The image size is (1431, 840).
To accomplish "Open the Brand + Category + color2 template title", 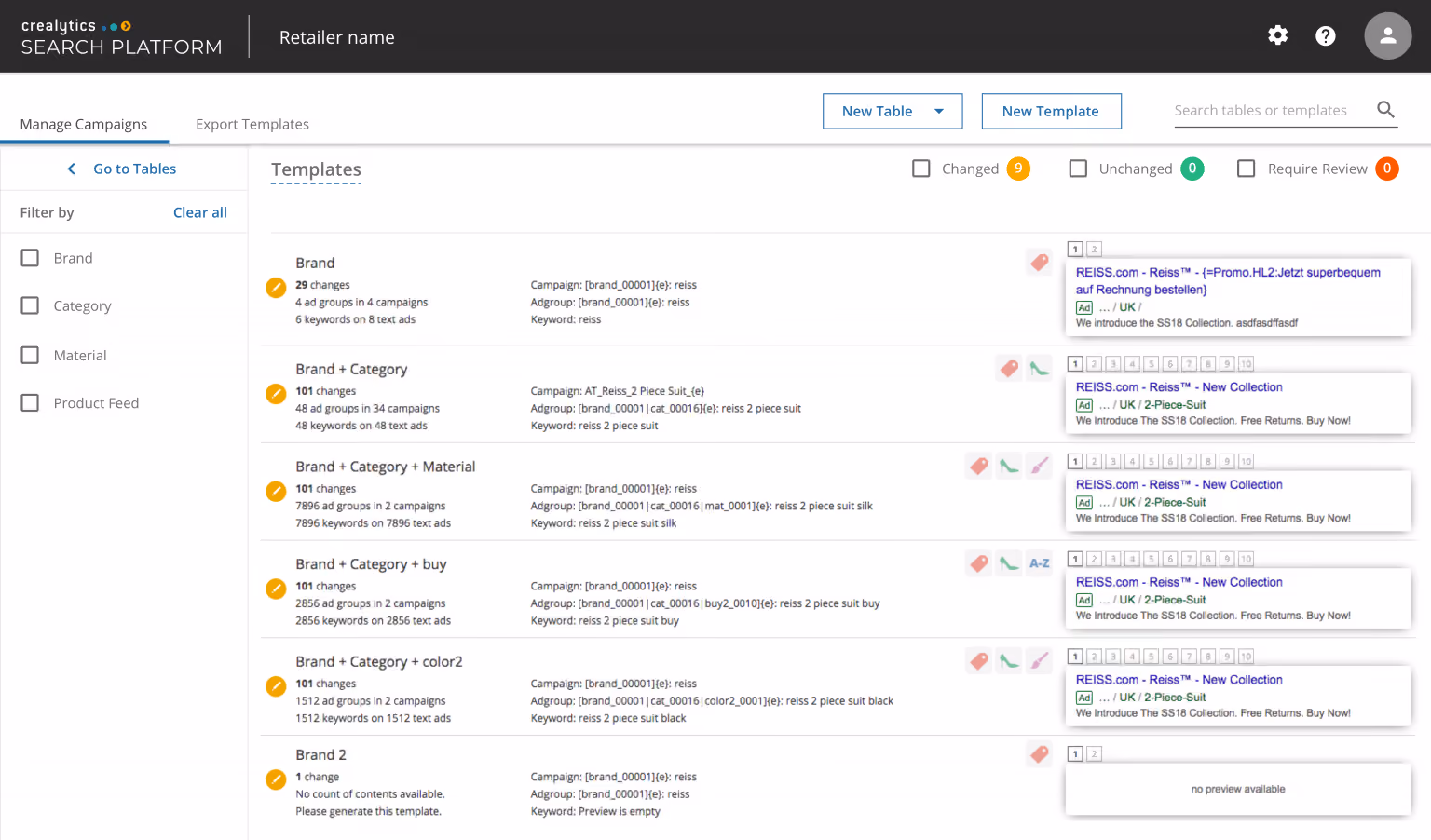I will (x=379, y=662).
